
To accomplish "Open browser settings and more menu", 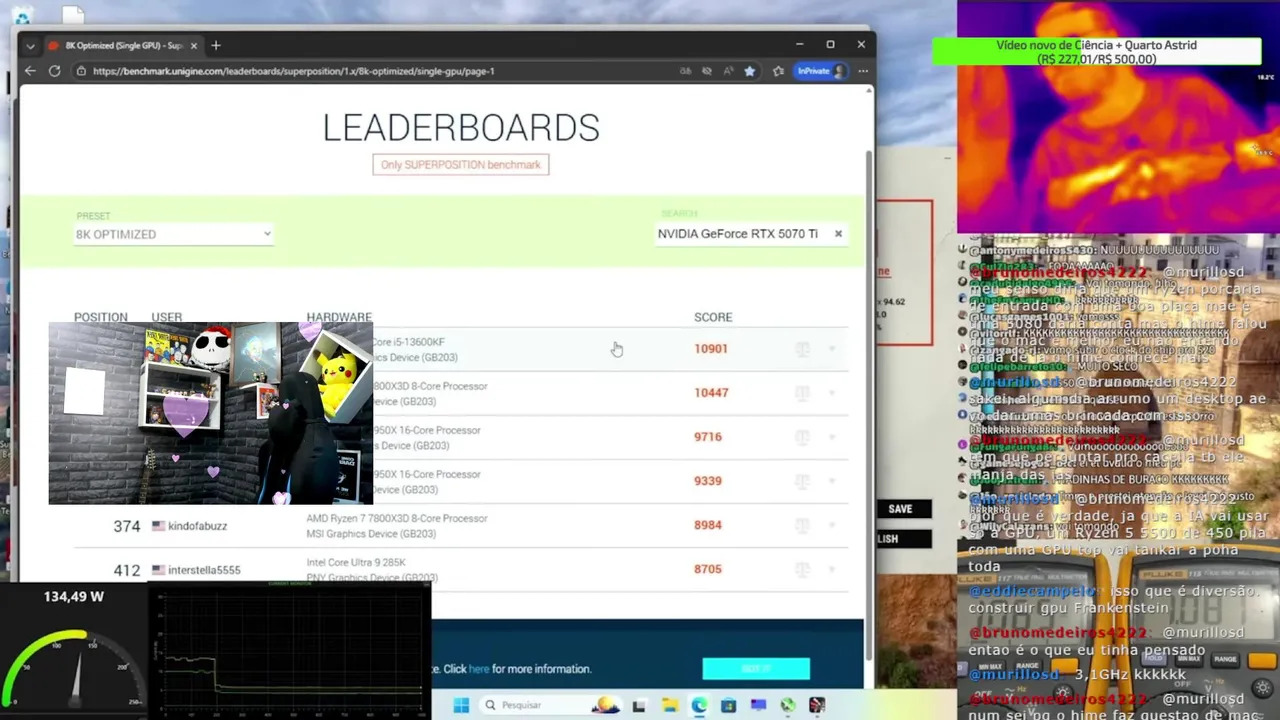I will pos(863,71).
